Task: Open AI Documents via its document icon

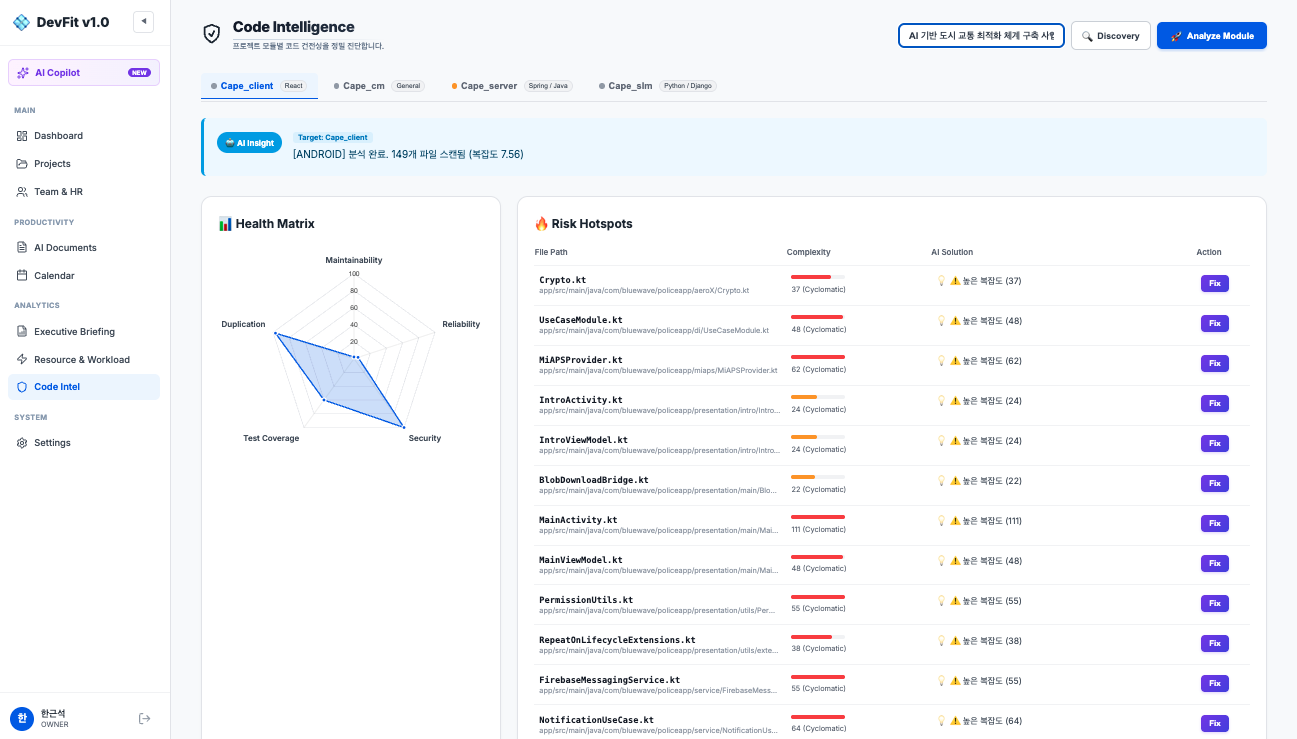Action: [23, 247]
